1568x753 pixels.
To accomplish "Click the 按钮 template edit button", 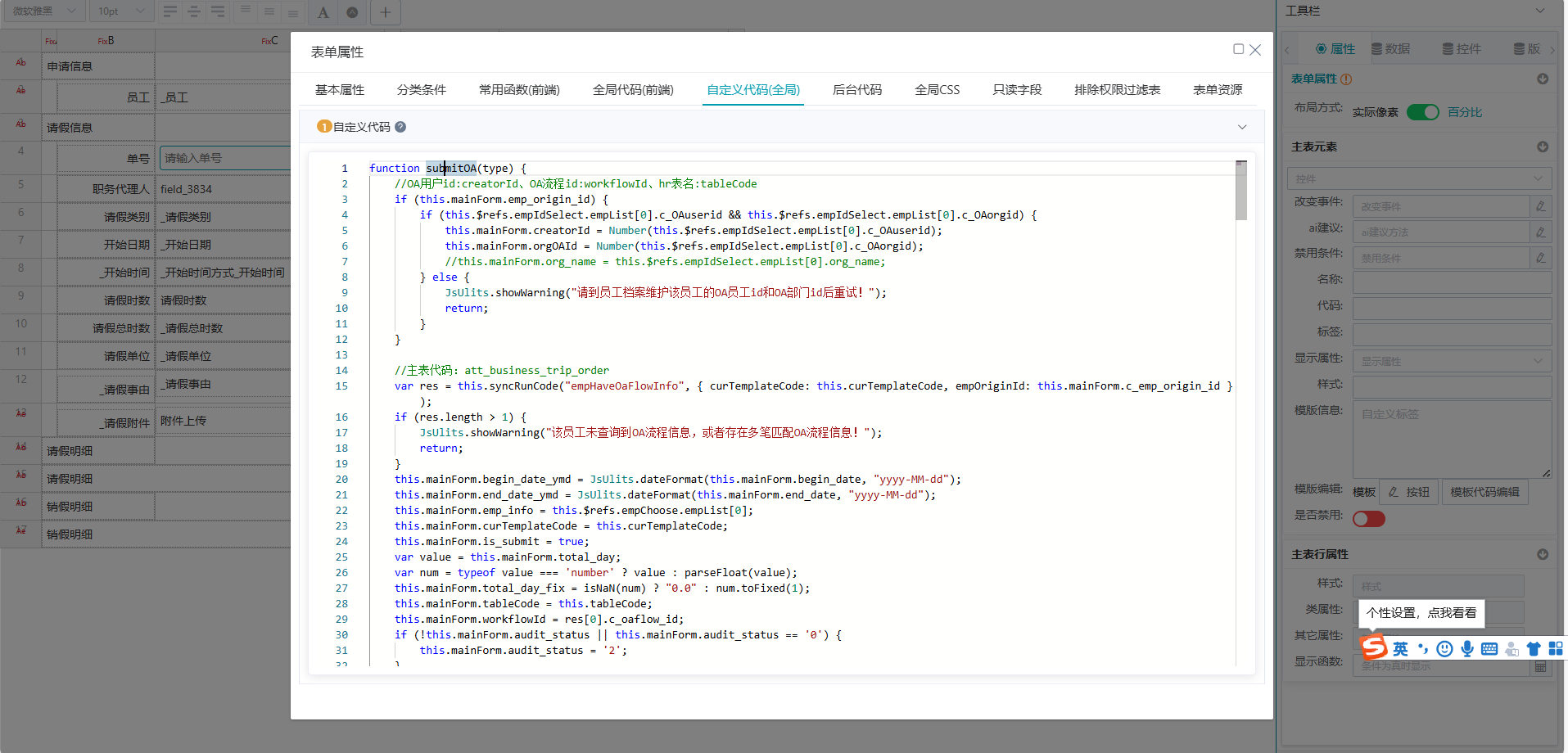I will click(1409, 492).
